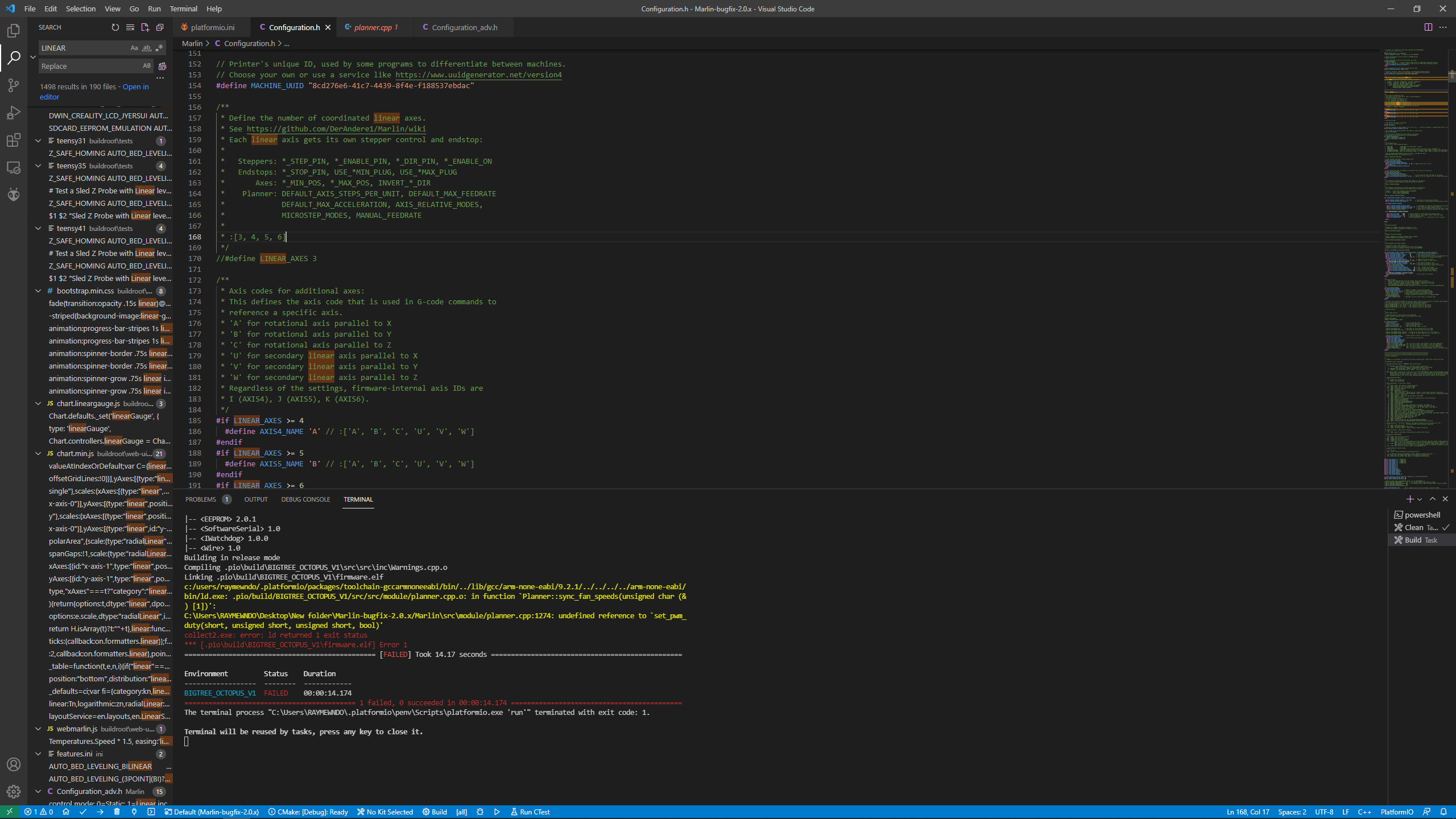Select powershell terminal in terminal list
The height and width of the screenshot is (819, 1456).
pos(1422,515)
